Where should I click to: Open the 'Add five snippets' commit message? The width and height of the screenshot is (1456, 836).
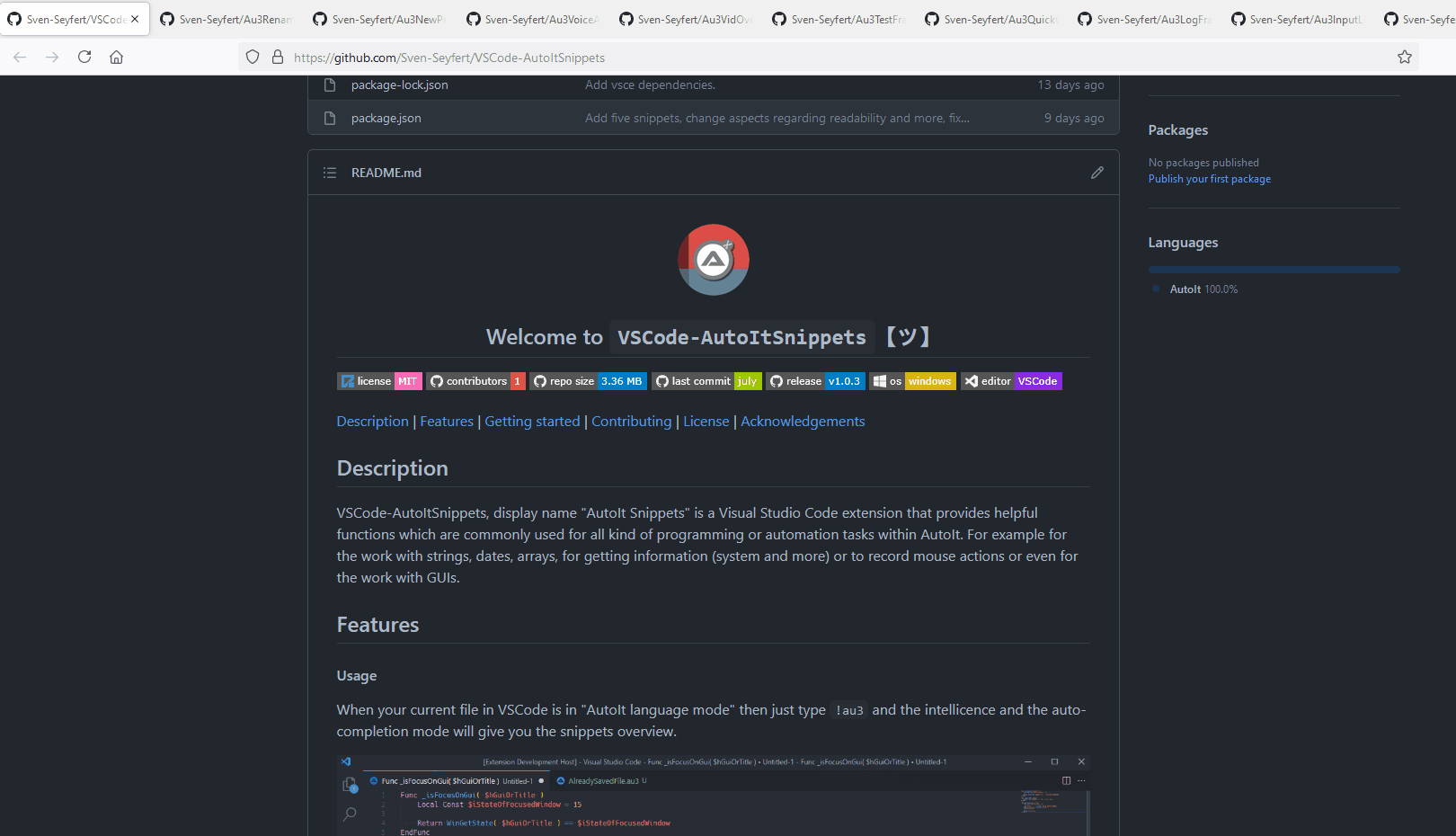point(777,118)
